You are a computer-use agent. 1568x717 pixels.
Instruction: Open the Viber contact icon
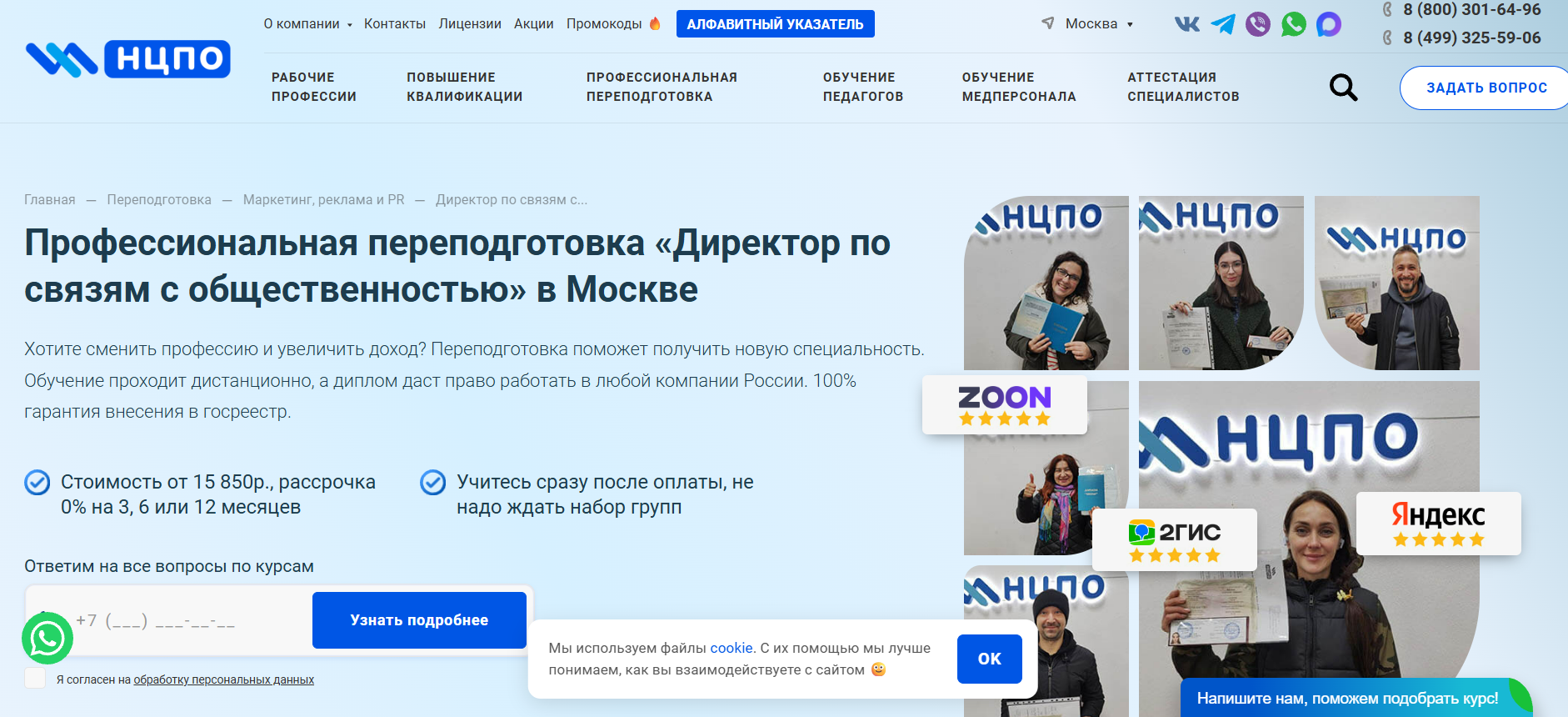(1257, 24)
